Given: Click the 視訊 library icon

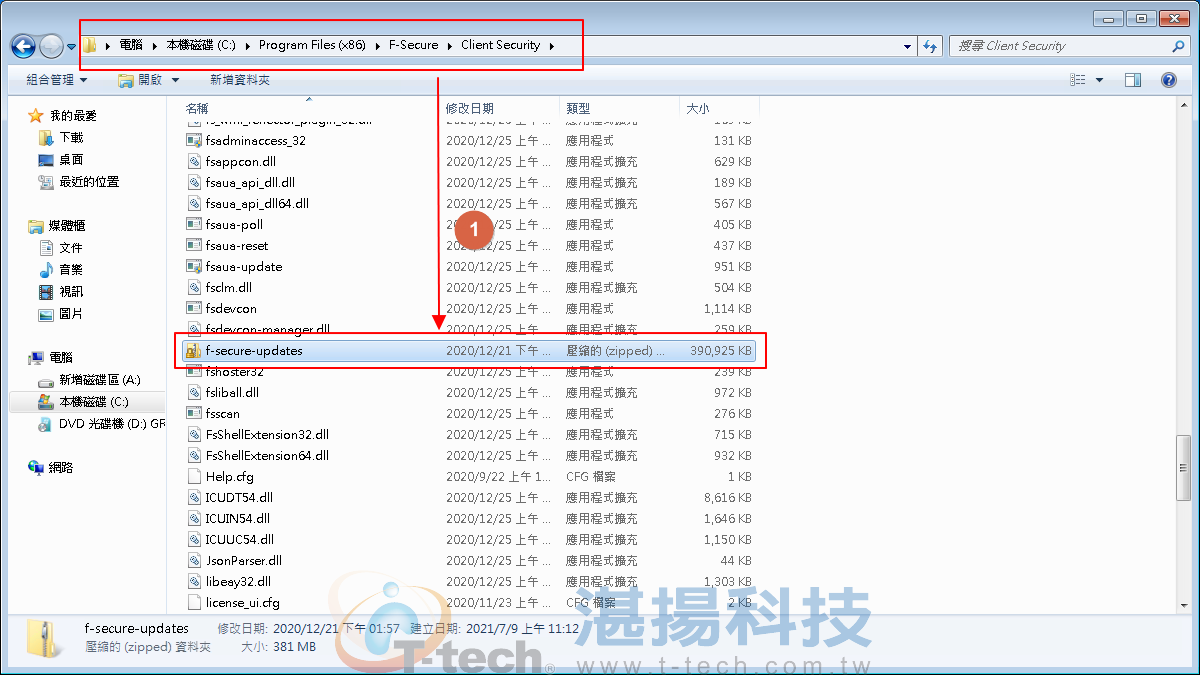Looking at the screenshot, I should coord(45,292).
